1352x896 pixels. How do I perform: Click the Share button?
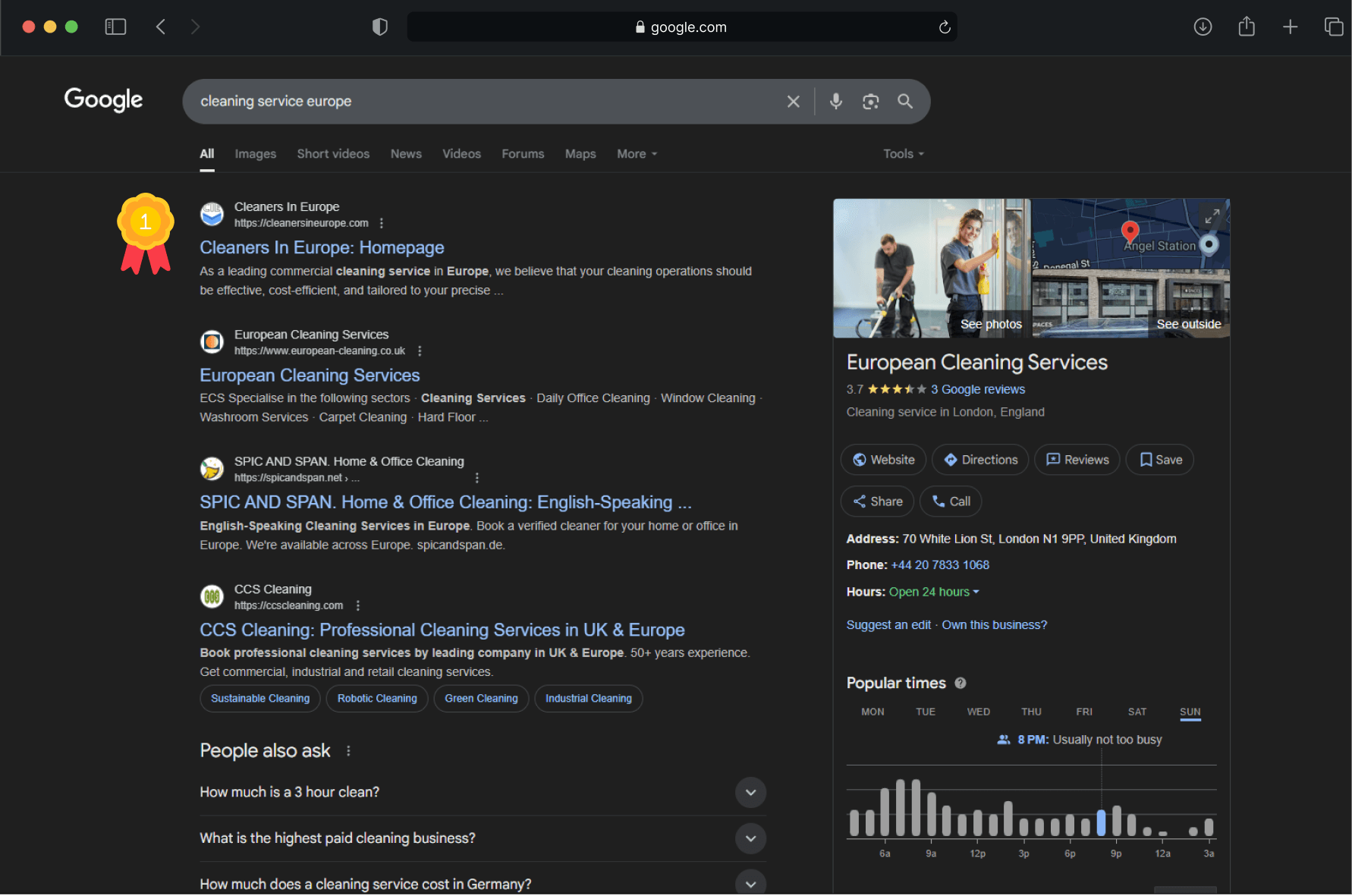click(x=877, y=501)
